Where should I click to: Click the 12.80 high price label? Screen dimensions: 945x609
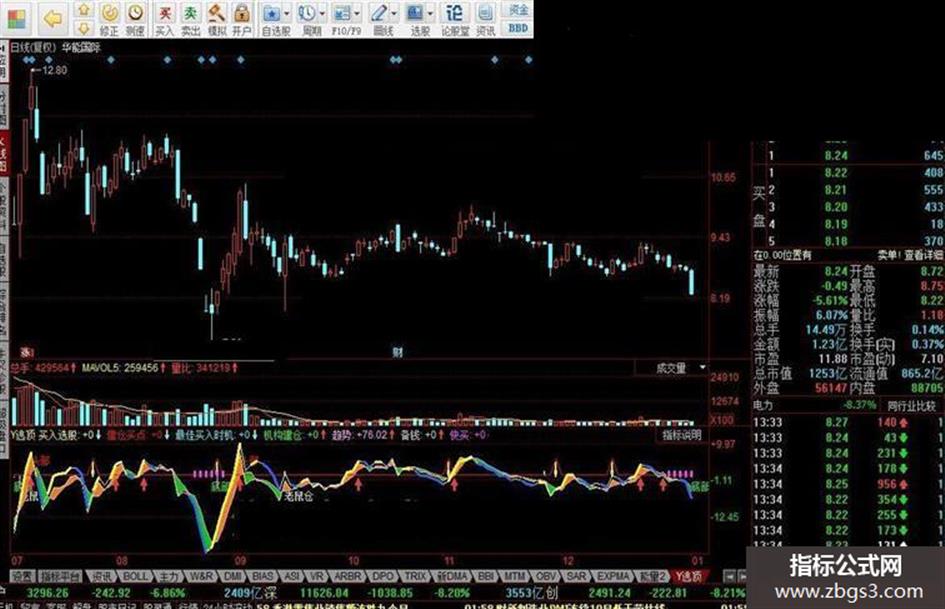point(54,70)
